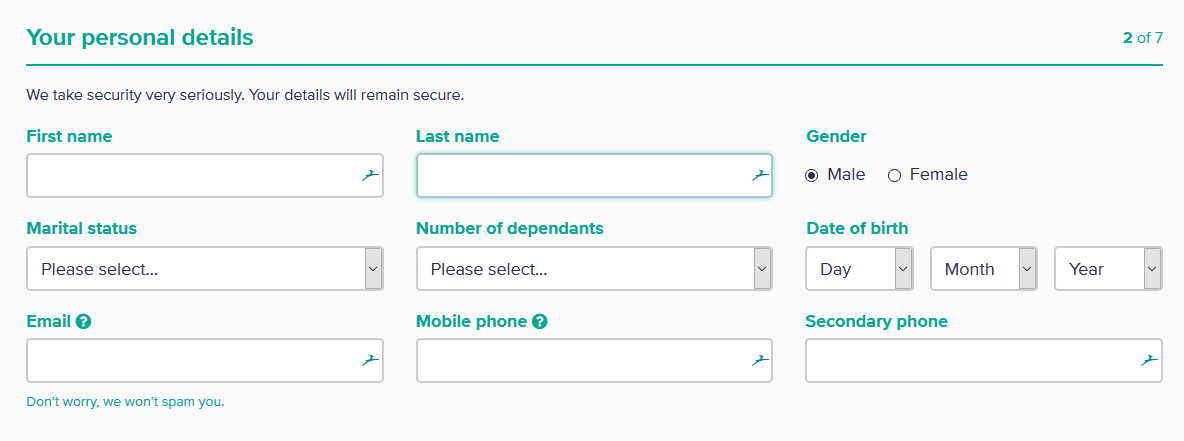The image size is (1184, 441).
Task: Open the Email help question-mark icon
Action: coord(84,322)
